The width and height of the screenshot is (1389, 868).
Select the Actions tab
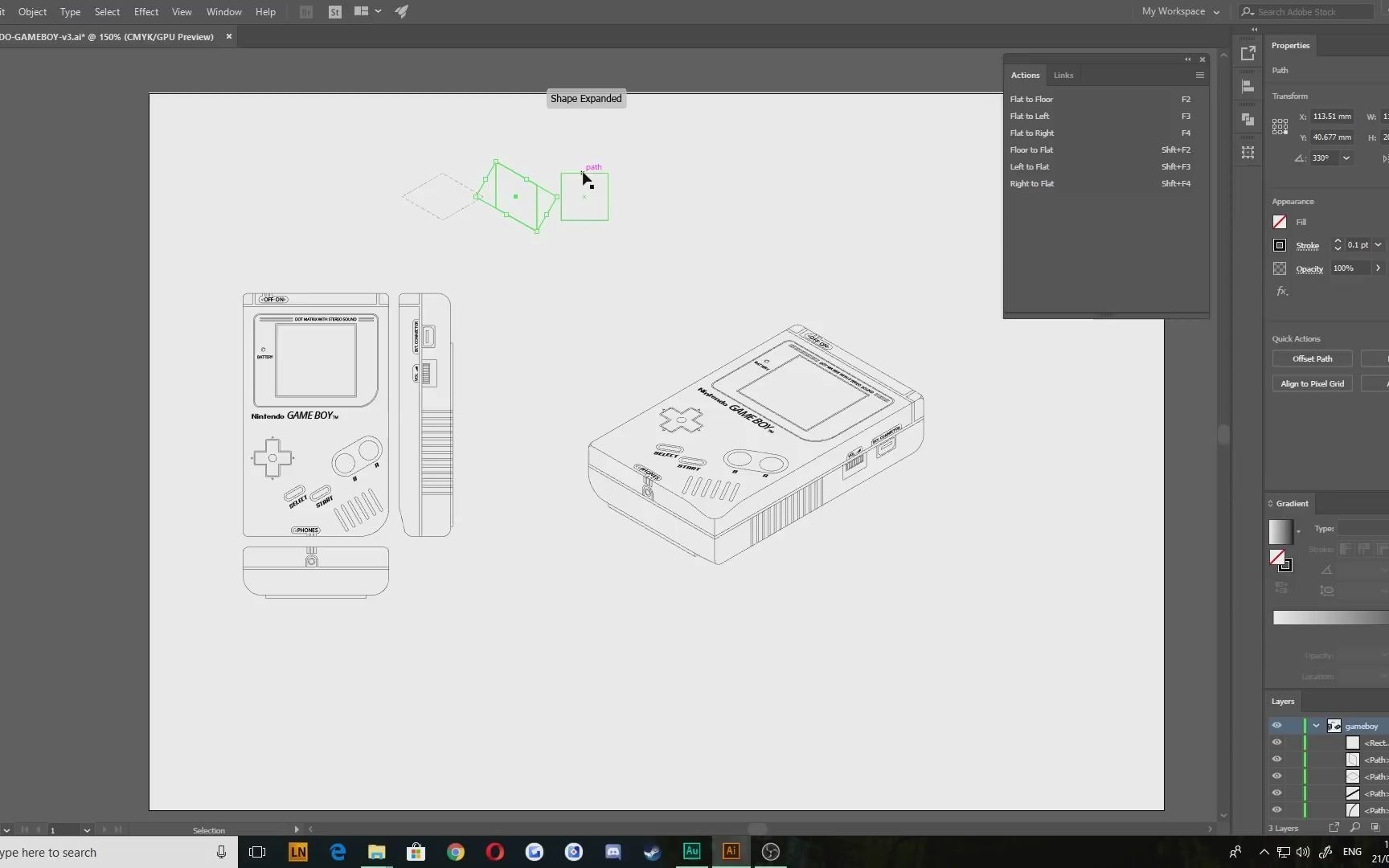1025,76
